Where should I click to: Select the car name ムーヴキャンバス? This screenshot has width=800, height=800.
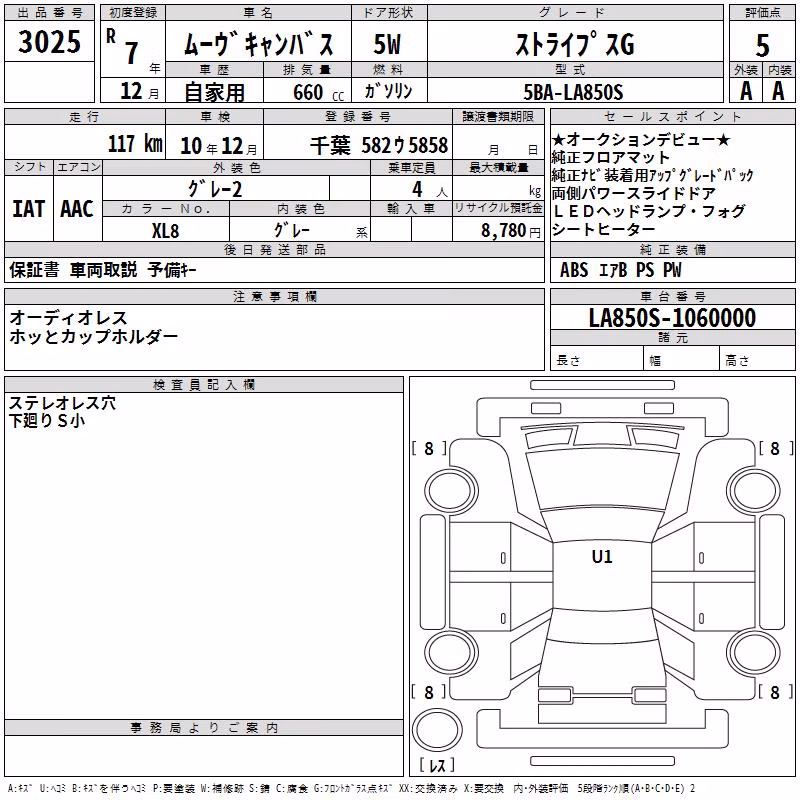click(x=259, y=44)
